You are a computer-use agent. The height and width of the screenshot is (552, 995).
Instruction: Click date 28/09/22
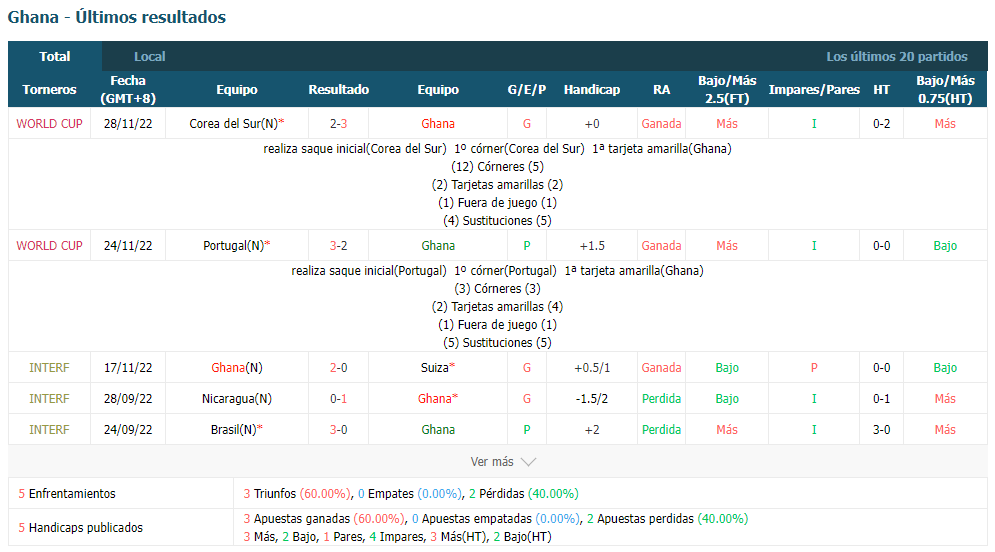128,398
